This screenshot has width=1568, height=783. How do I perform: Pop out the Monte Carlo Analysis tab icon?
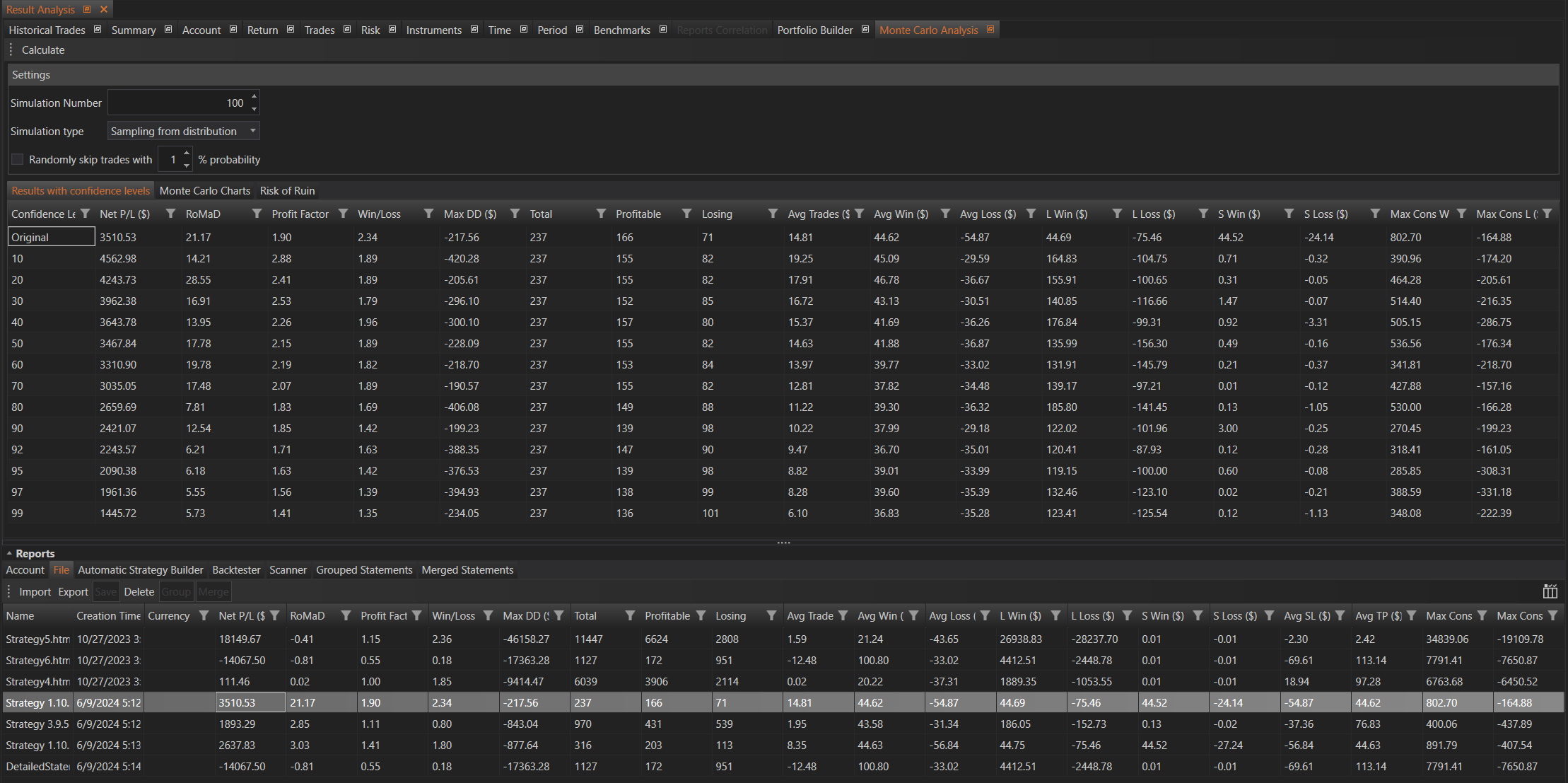(x=990, y=30)
